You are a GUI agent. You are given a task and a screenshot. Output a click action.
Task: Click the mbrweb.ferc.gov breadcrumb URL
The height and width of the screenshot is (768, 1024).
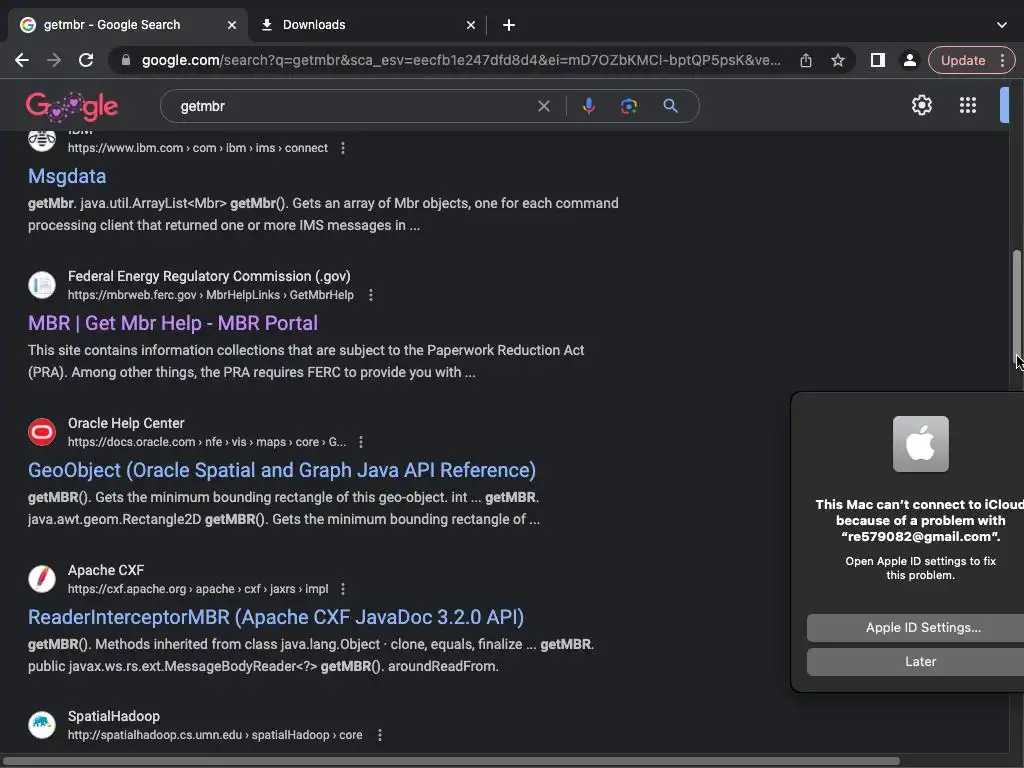coord(211,295)
